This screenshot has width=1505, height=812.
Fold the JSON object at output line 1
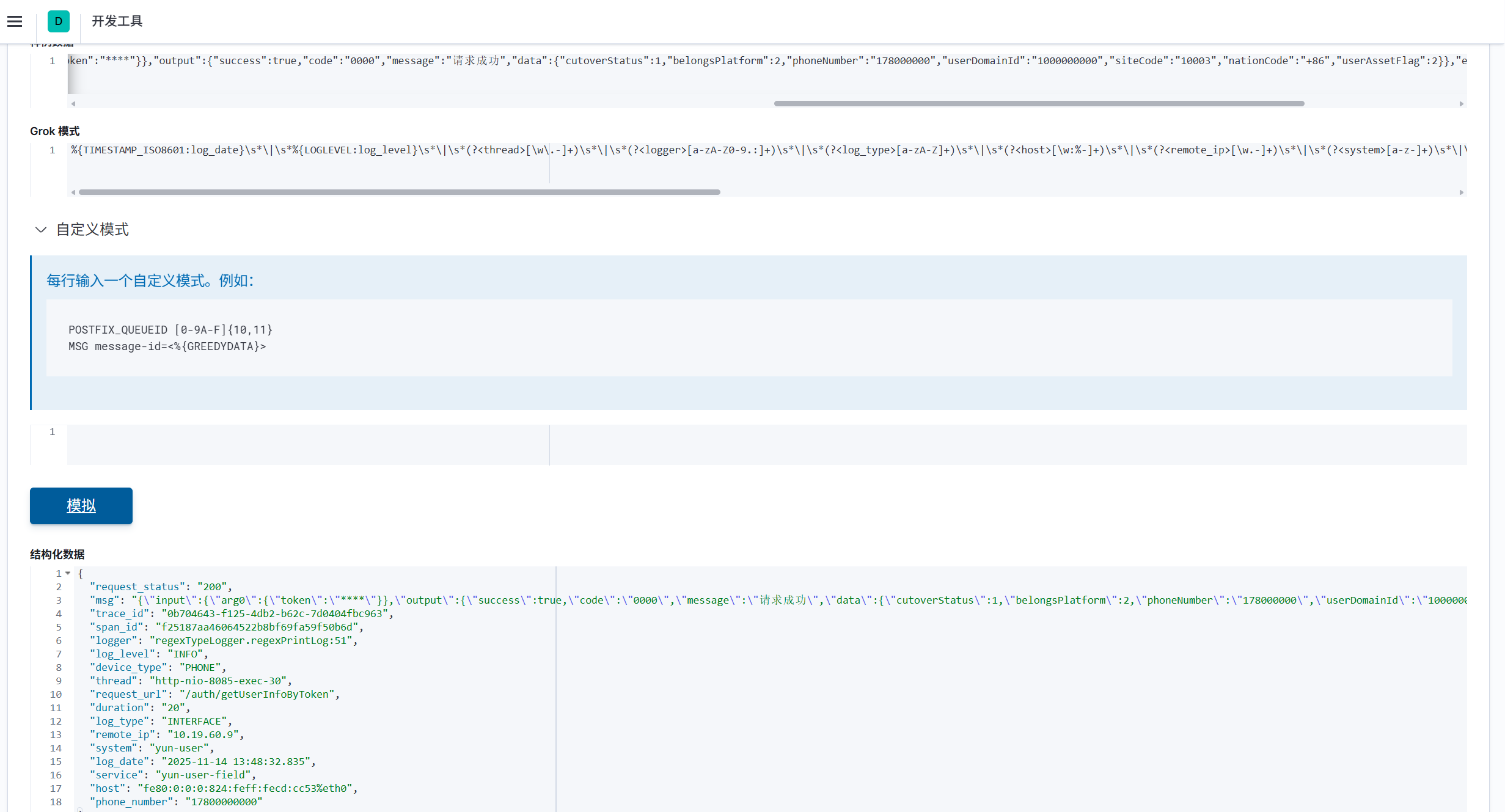(x=68, y=573)
